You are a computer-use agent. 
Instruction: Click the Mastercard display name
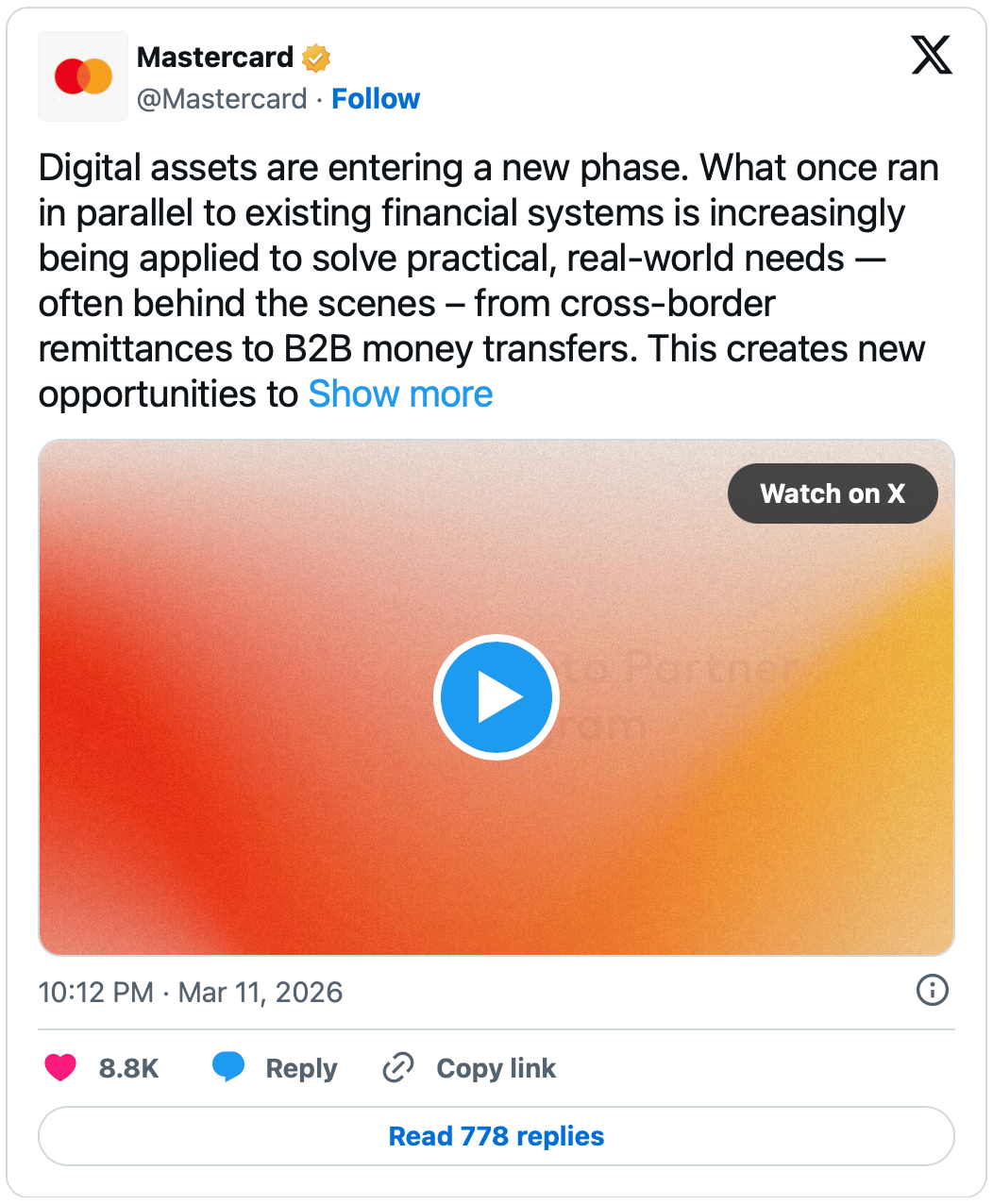click(x=215, y=58)
